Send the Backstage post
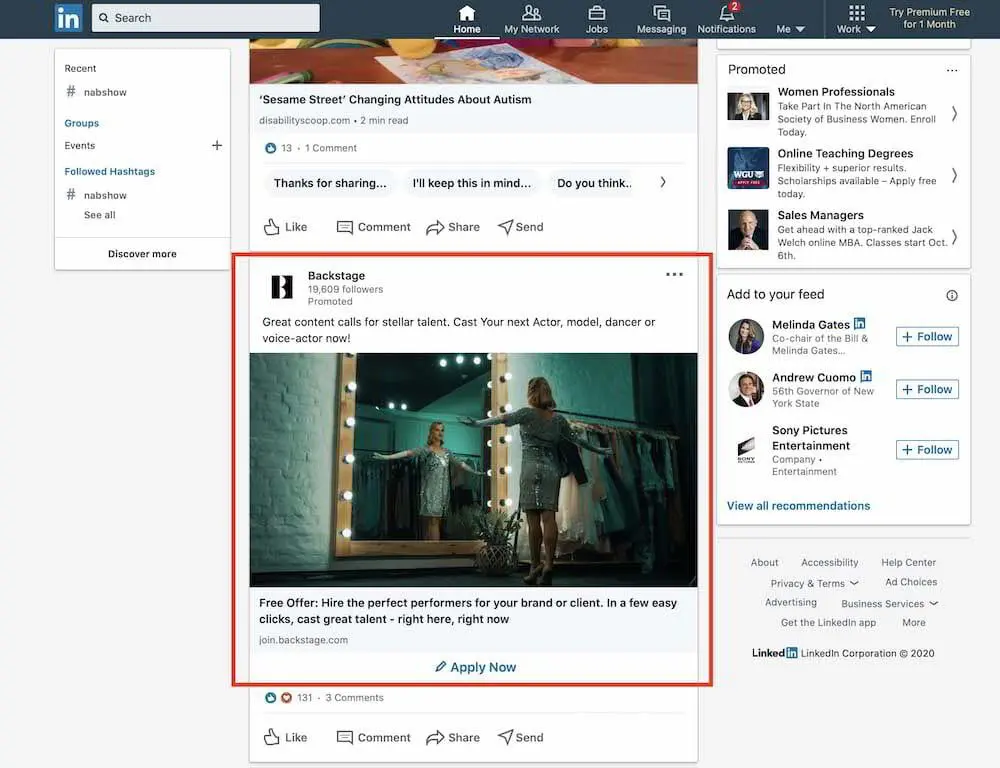Screen dimensions: 1000x768 tap(520, 737)
